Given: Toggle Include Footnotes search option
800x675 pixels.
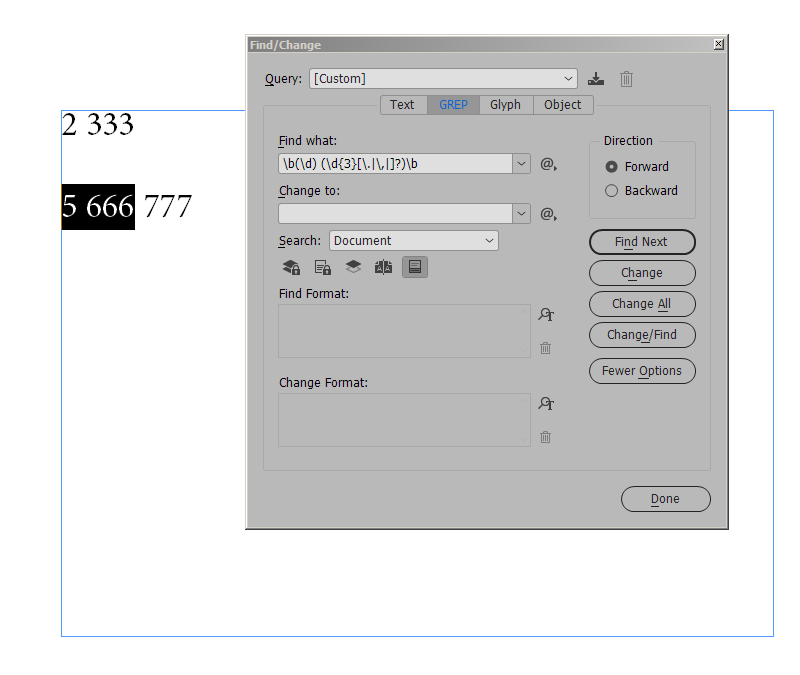Looking at the screenshot, I should point(415,267).
